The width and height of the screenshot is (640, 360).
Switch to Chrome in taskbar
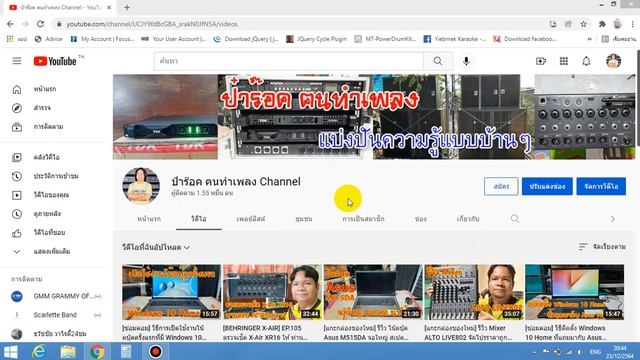click(97, 351)
